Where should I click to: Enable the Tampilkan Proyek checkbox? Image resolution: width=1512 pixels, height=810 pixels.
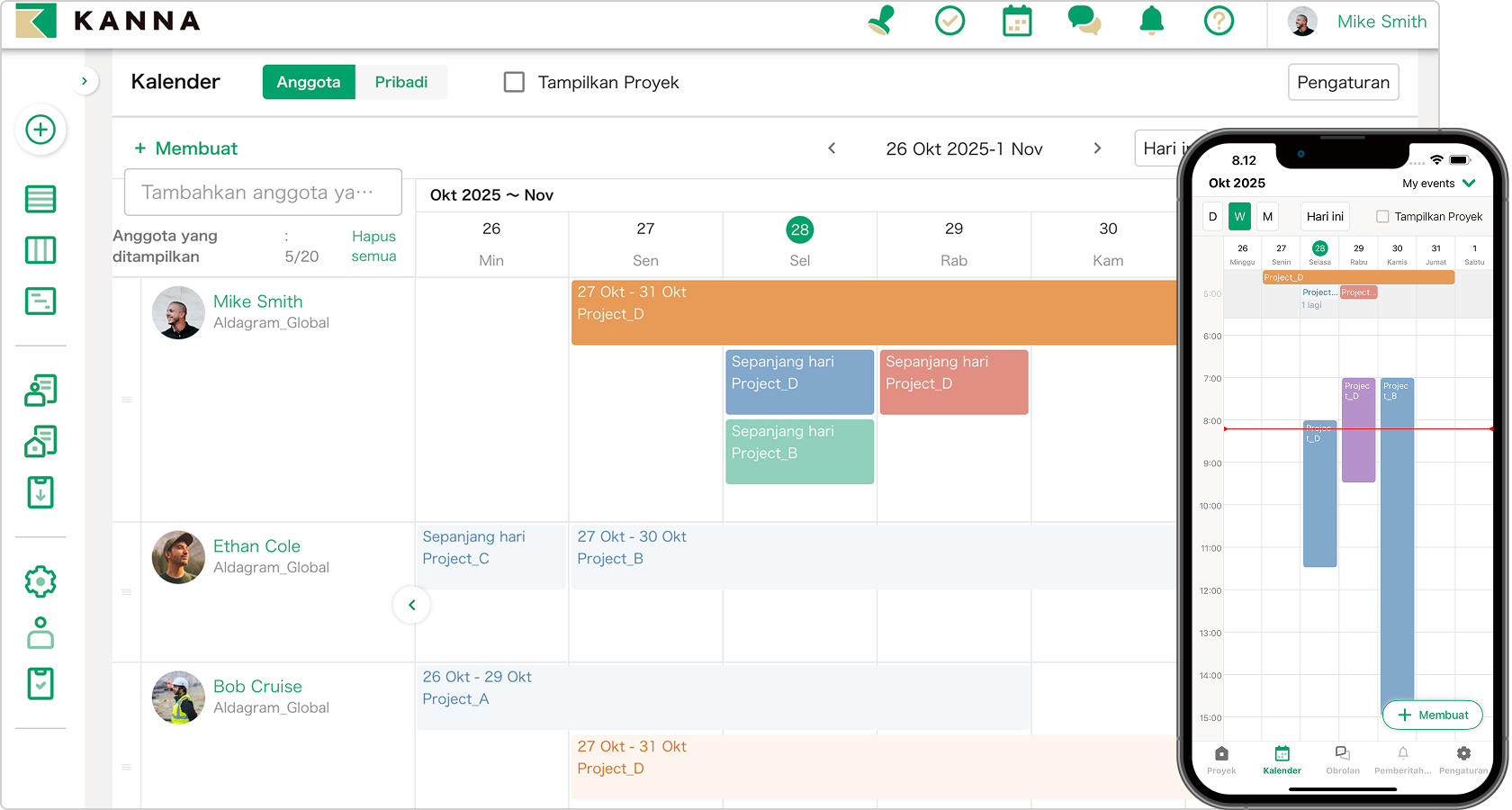point(514,82)
